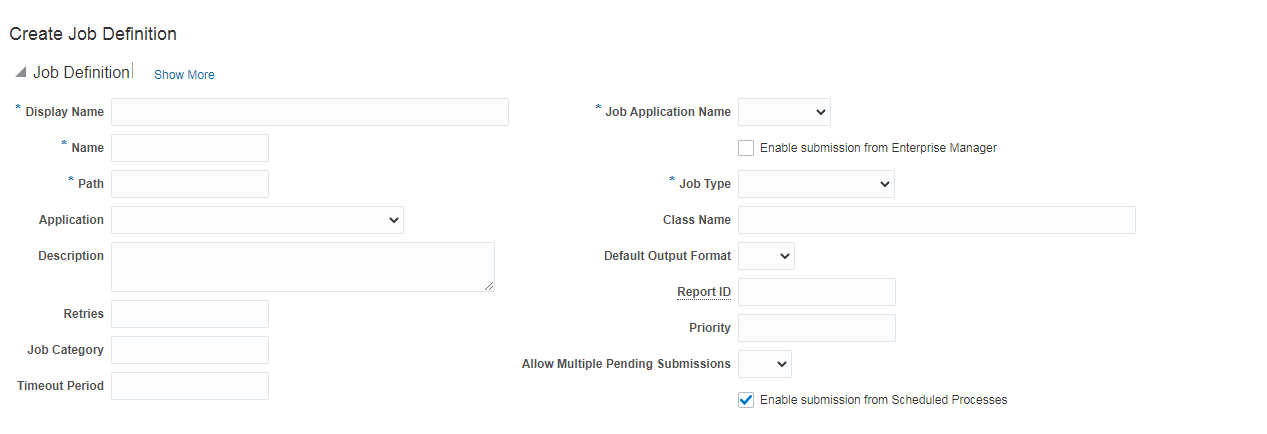Select the Retries input box
The width and height of the screenshot is (1267, 434).
[x=190, y=314]
